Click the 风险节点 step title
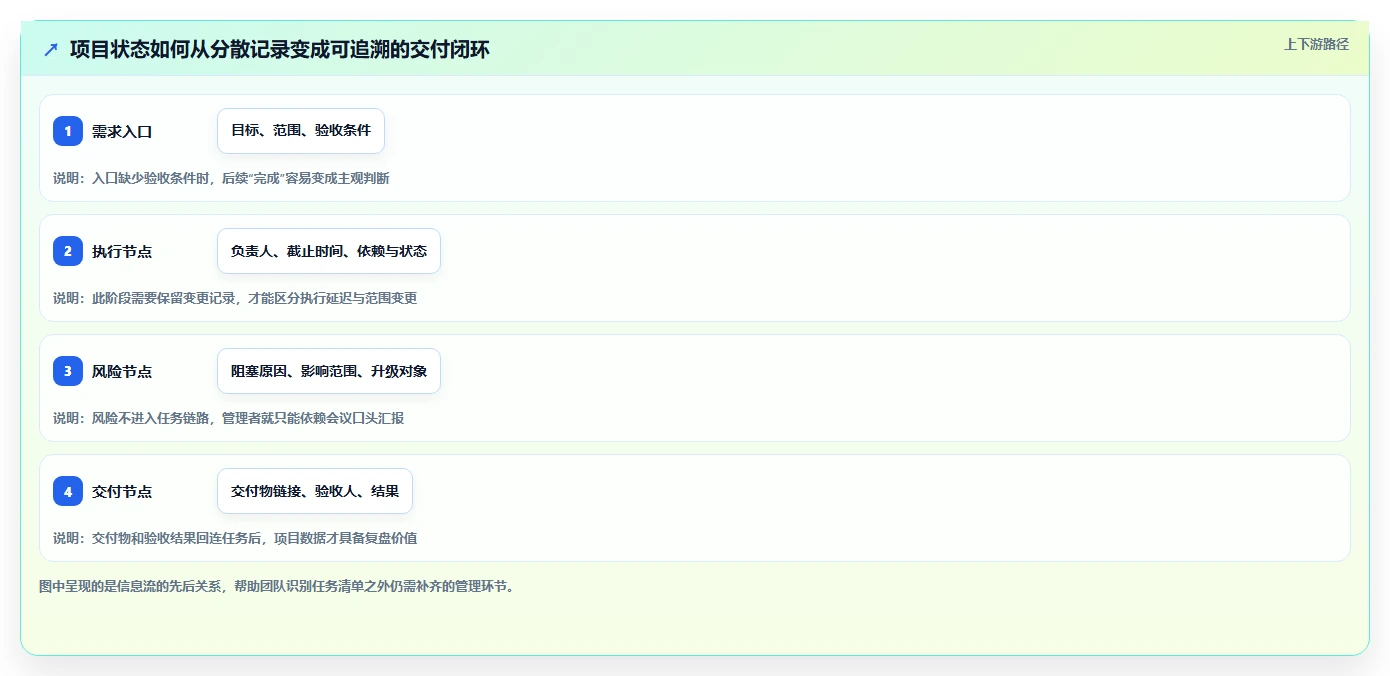The image size is (1390, 676). [122, 371]
